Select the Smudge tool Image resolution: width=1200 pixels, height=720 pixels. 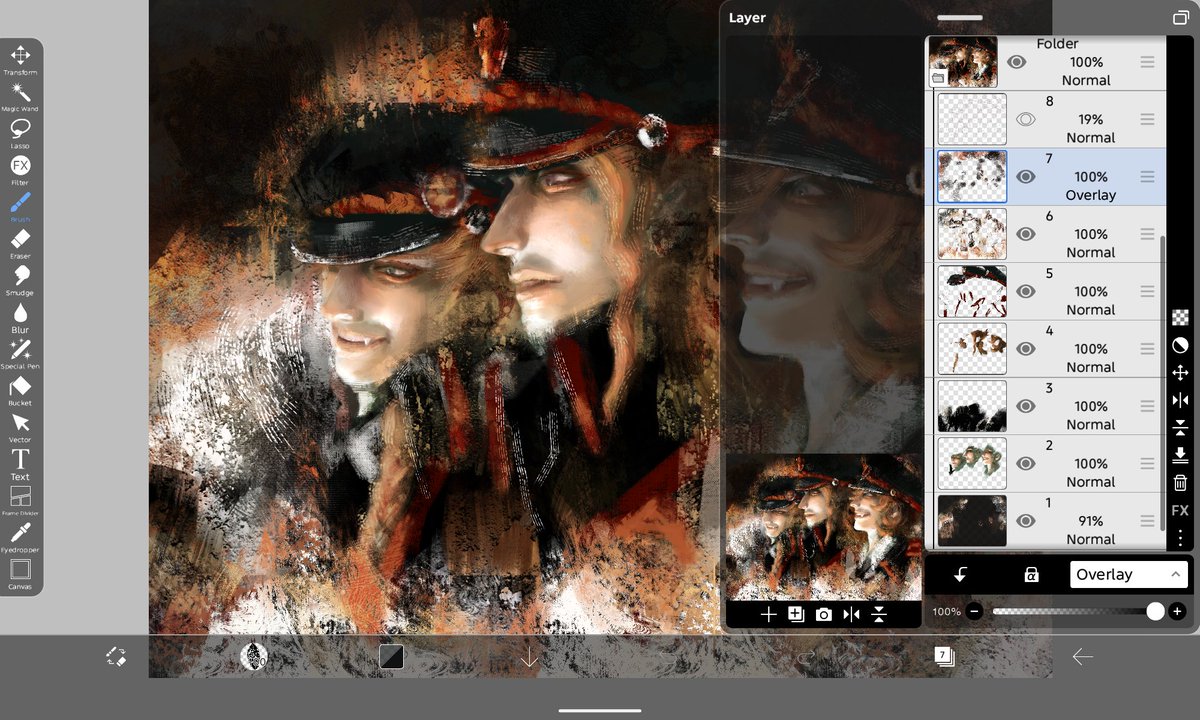[x=20, y=280]
